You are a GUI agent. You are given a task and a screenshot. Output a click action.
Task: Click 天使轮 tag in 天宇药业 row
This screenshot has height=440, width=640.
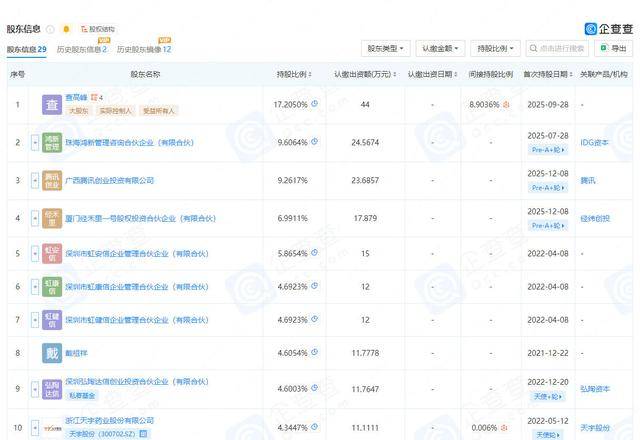tap(548, 435)
